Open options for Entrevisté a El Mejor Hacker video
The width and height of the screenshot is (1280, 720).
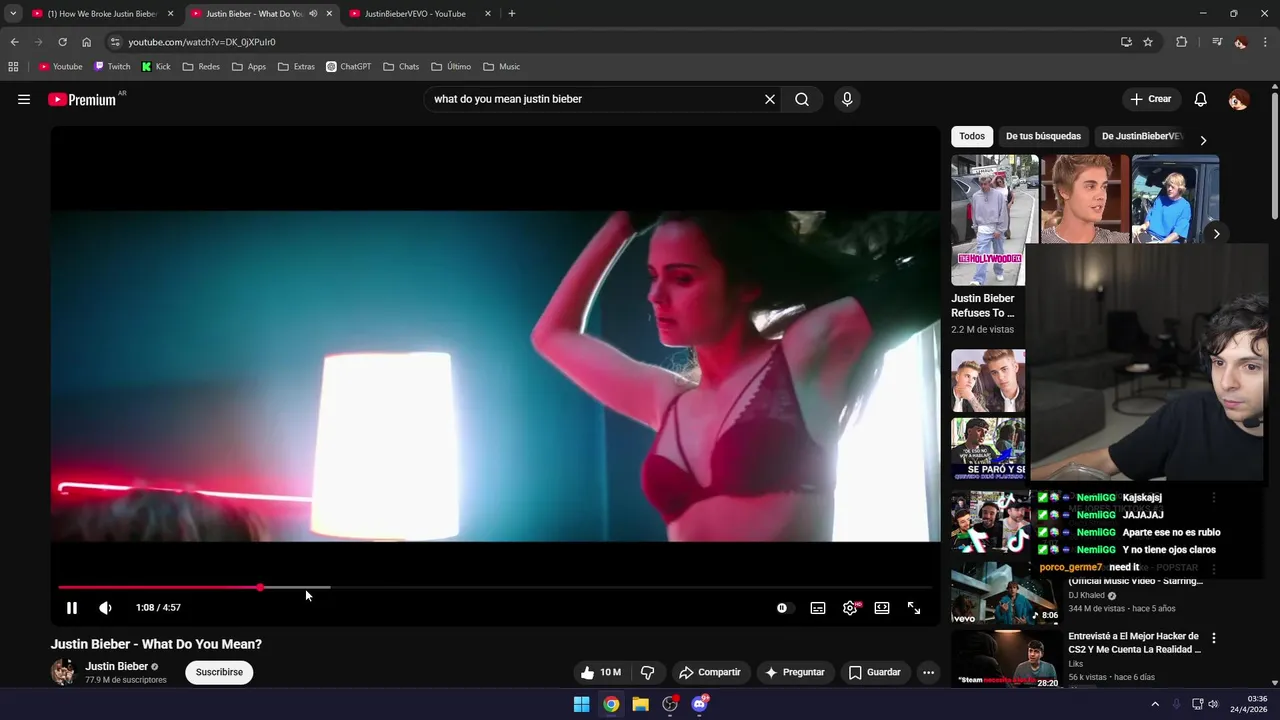click(x=1214, y=638)
